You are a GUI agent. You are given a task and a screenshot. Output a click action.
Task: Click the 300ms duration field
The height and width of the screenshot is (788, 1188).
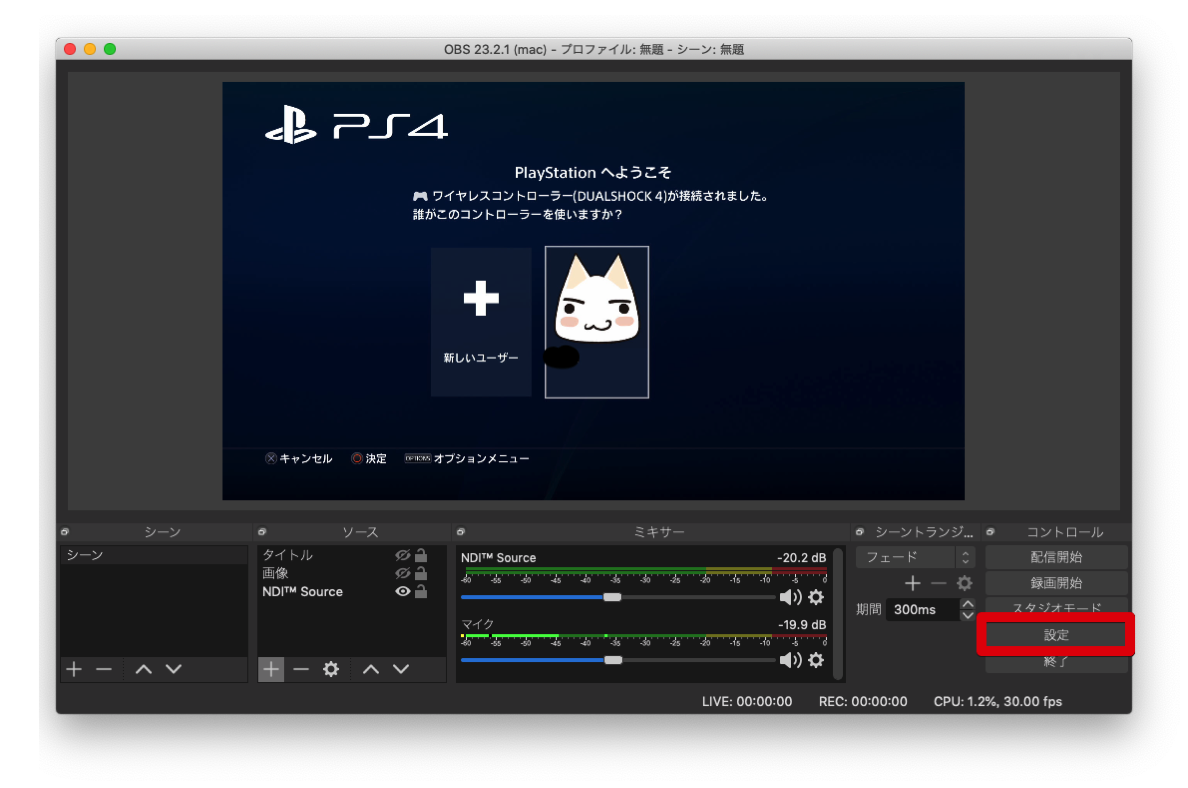923,609
